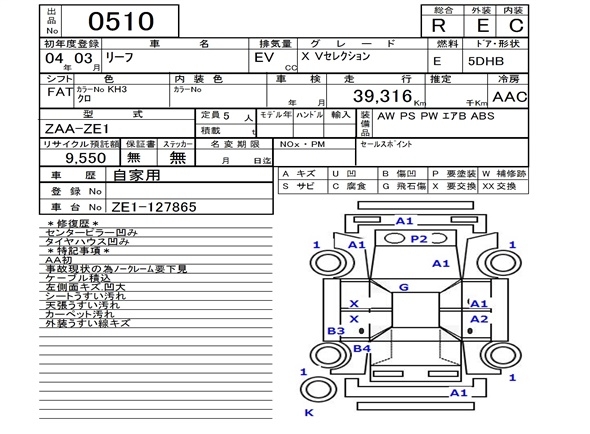Image resolution: width=590 pixels, height=434 pixels.
Task: Click the spare tire circle above K
Action: click(x=318, y=390)
